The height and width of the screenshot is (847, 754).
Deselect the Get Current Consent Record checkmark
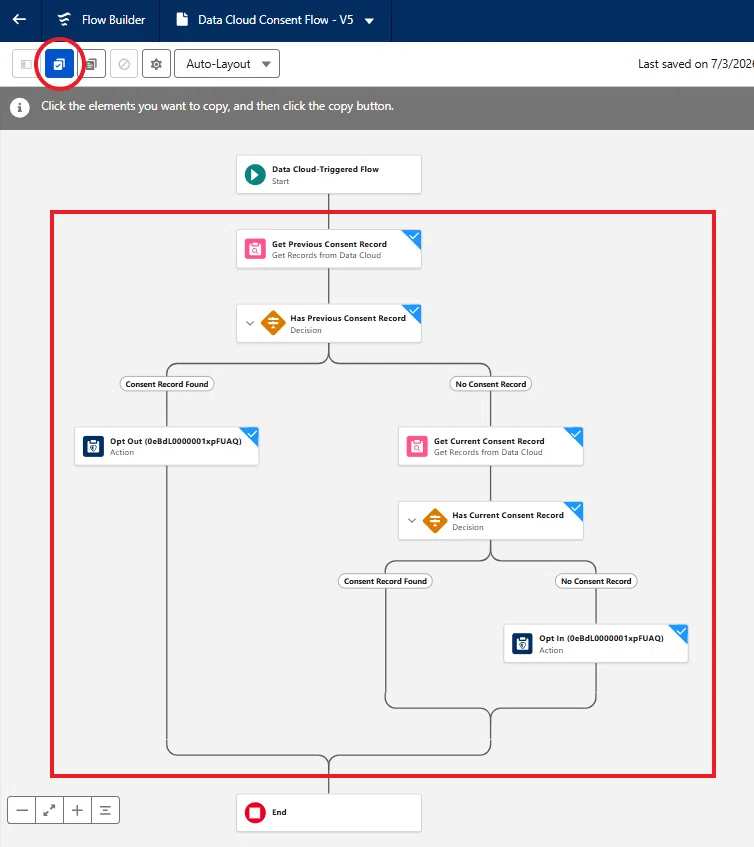[575, 434]
